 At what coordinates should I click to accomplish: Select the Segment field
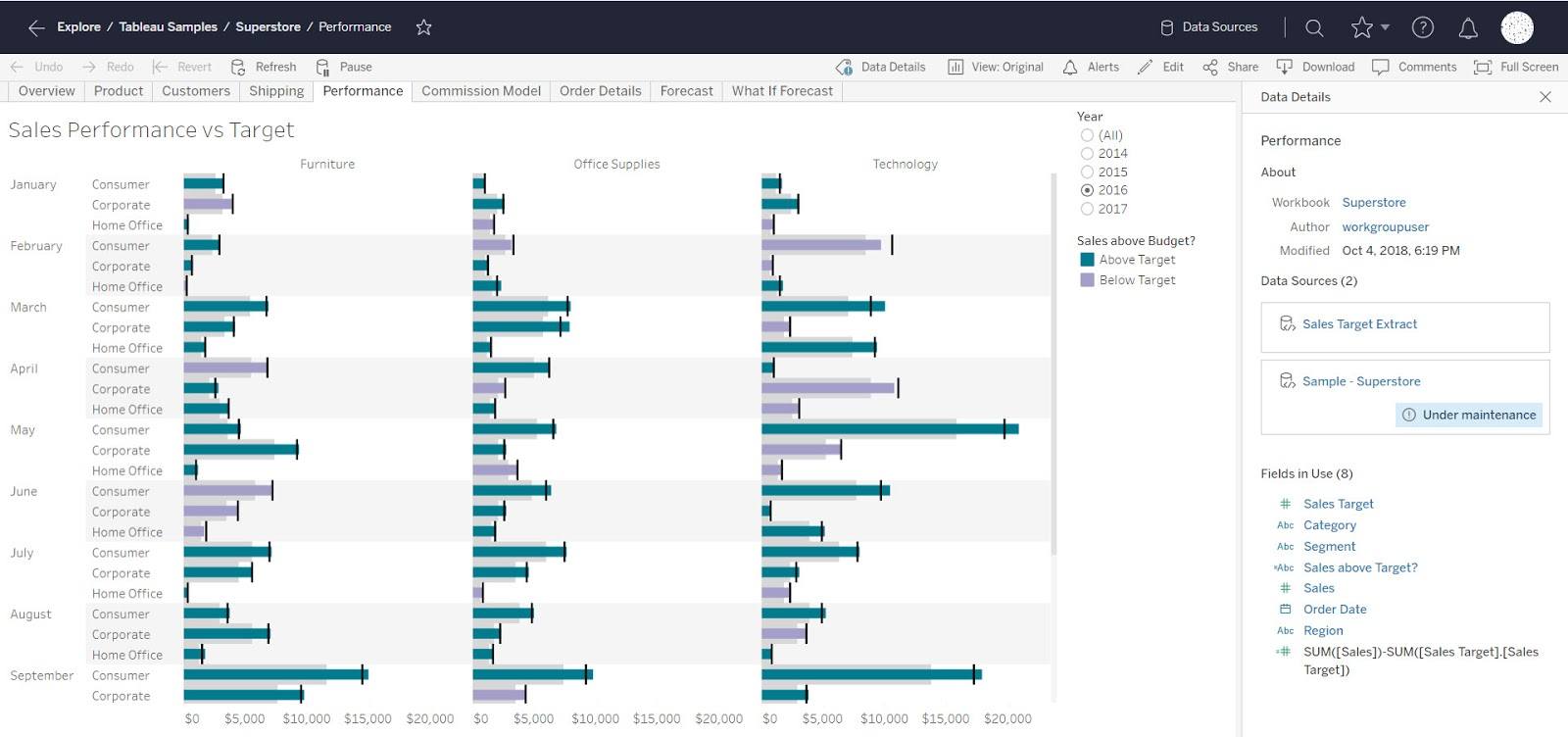(1329, 547)
